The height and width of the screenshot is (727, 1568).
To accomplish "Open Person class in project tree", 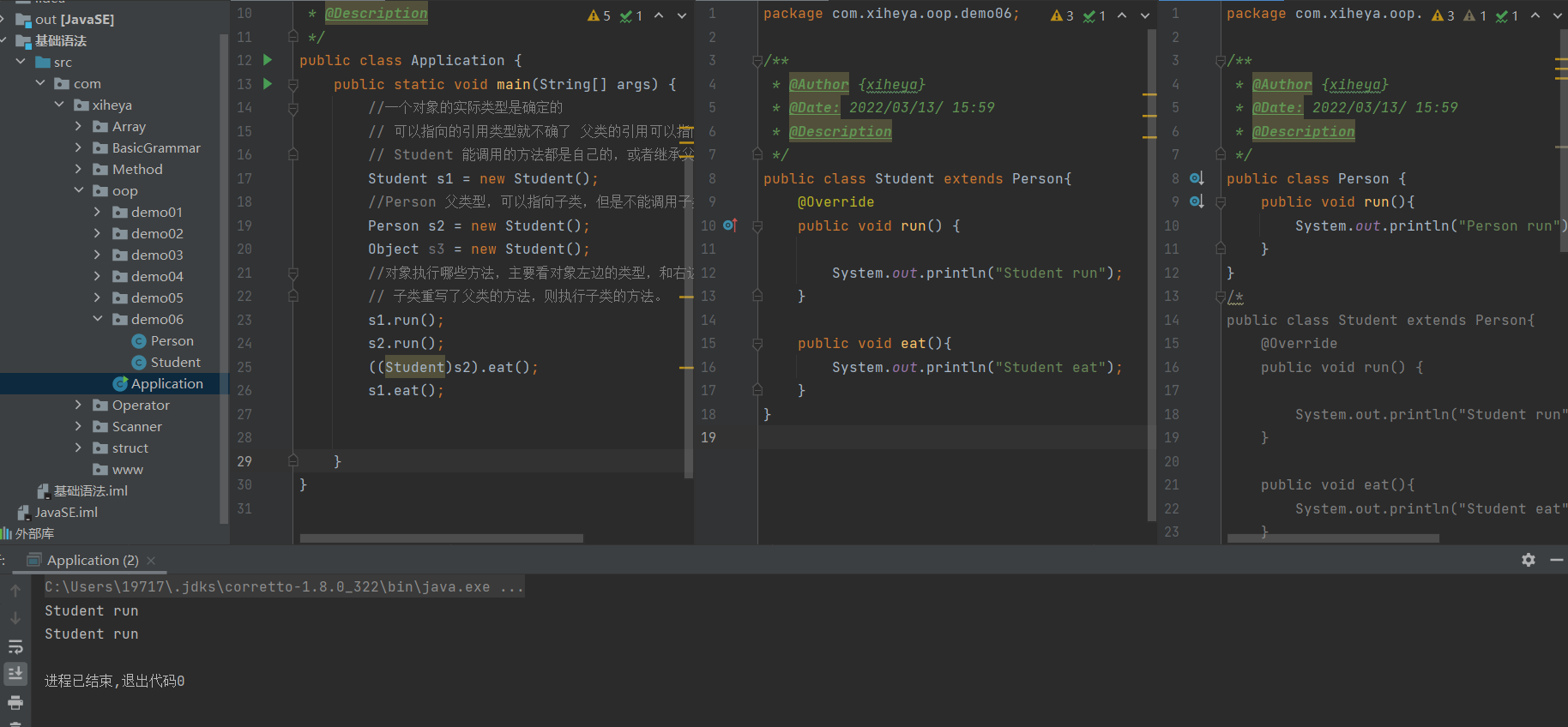I will [162, 340].
